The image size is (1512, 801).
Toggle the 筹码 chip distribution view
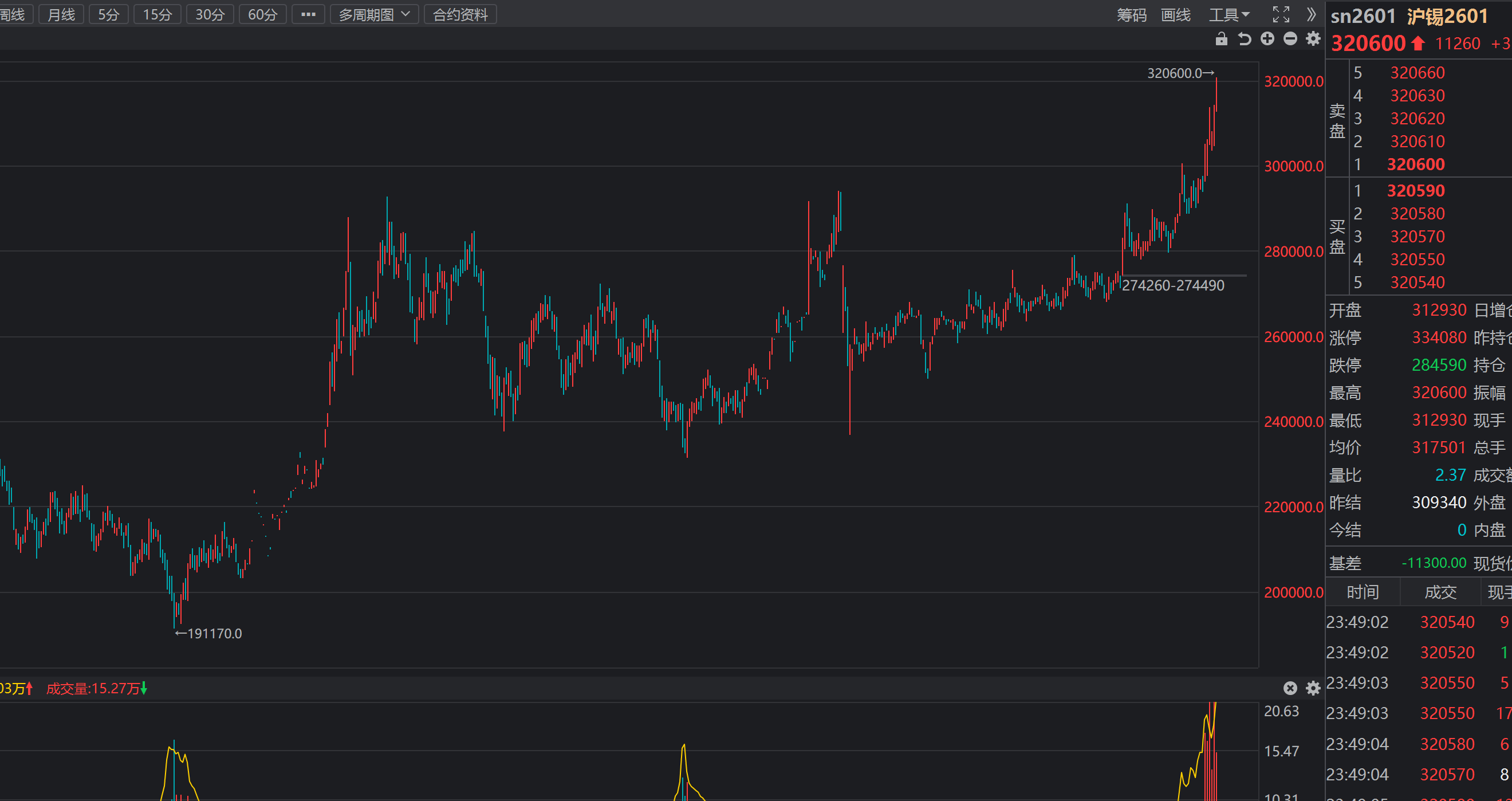[1131, 15]
